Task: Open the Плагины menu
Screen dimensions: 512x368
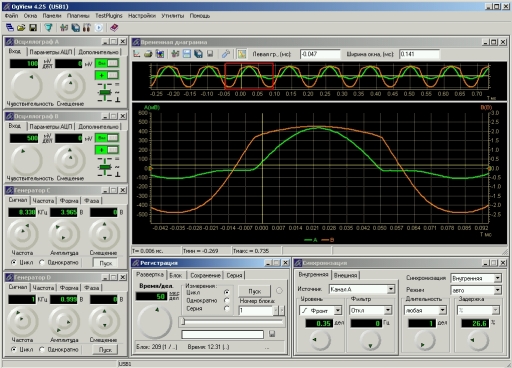Action: (78, 16)
